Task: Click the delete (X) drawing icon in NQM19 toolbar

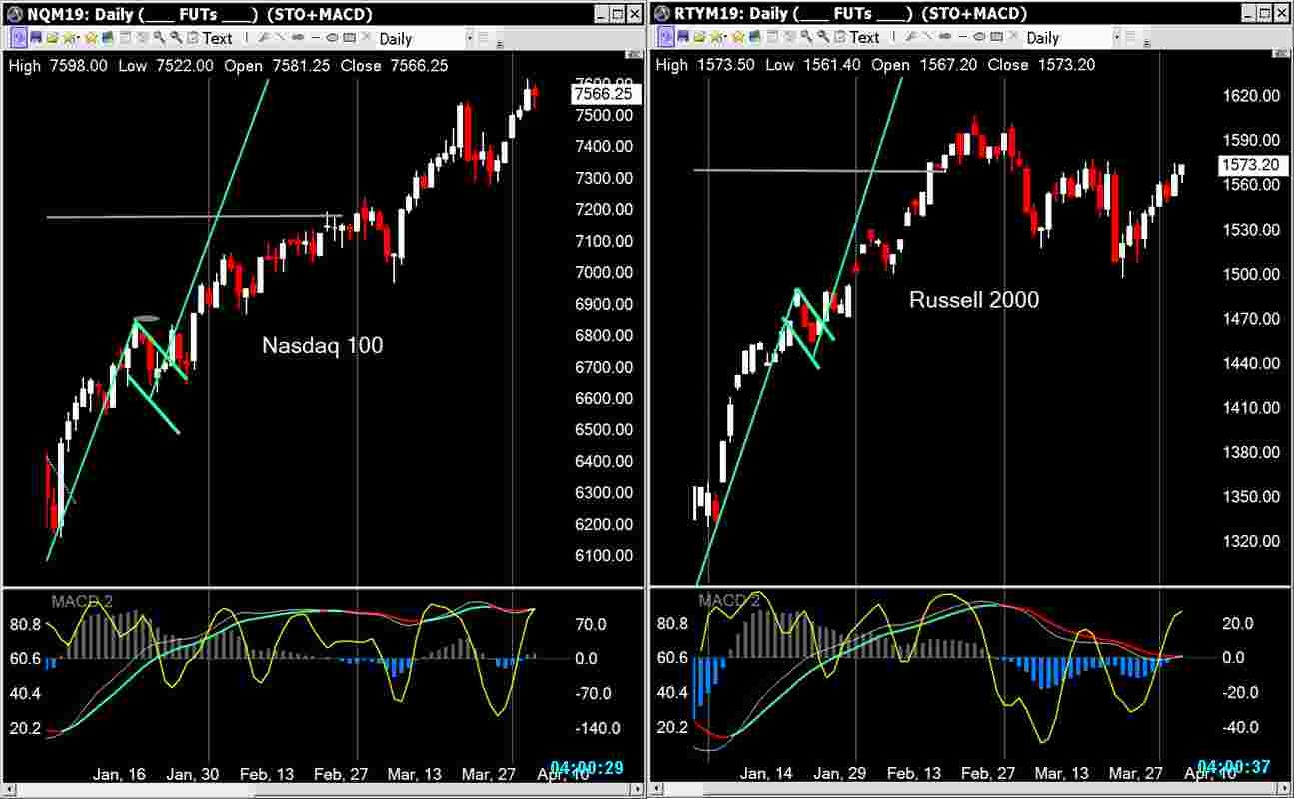Action: 365,38
